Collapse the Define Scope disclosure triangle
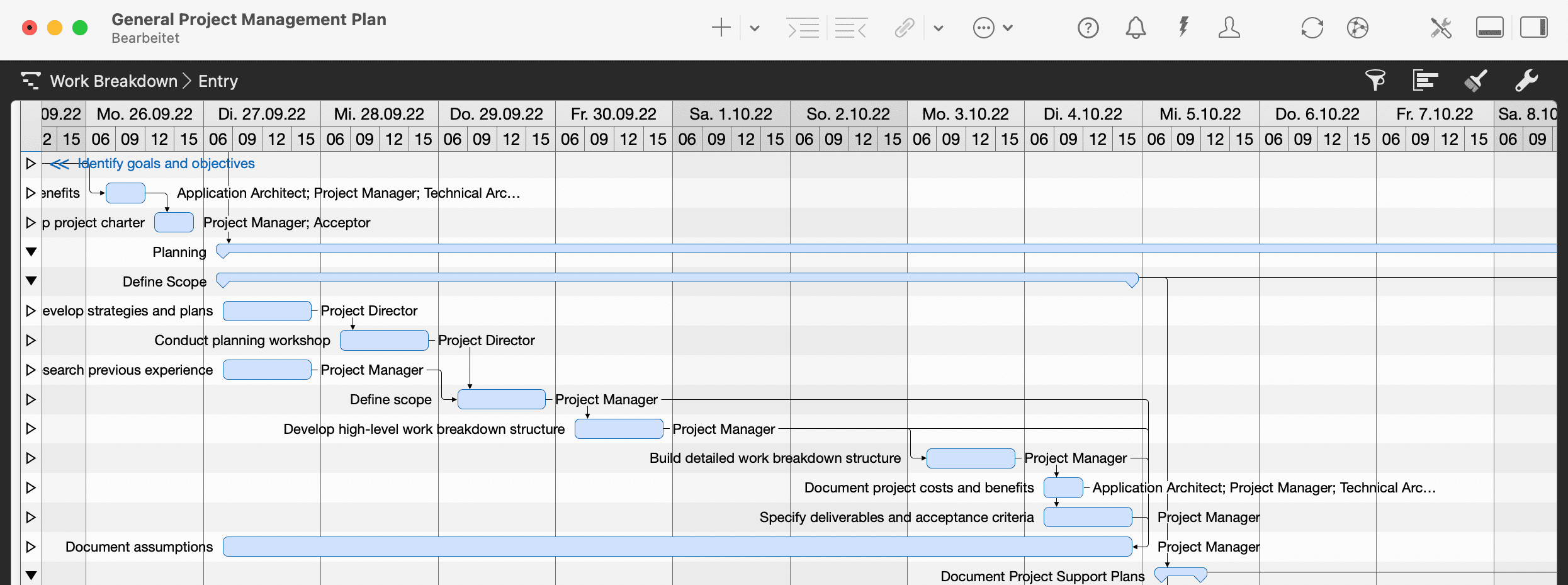The width and height of the screenshot is (1568, 585). coord(30,281)
